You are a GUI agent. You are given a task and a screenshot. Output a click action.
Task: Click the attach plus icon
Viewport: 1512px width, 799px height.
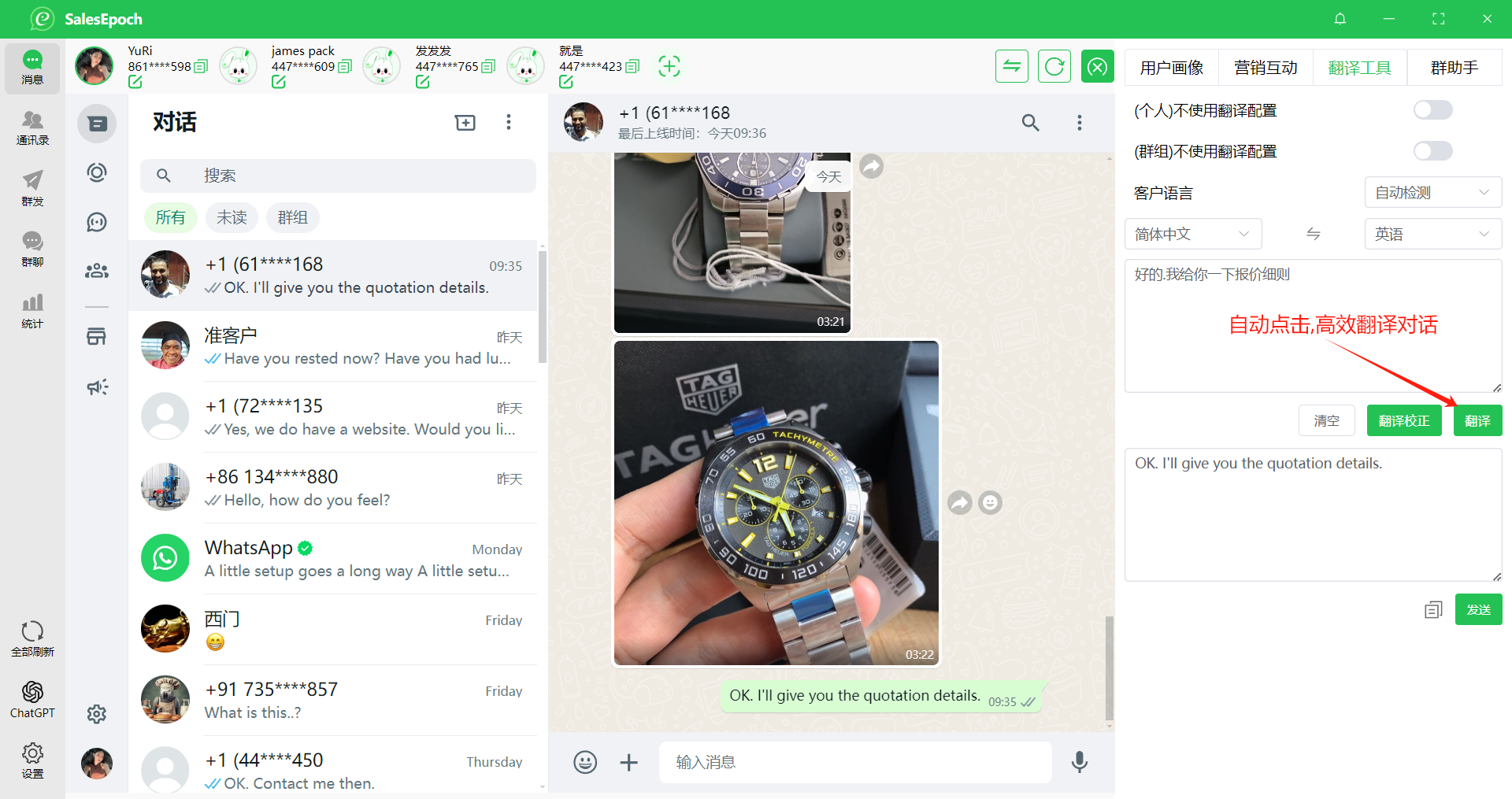tap(628, 762)
